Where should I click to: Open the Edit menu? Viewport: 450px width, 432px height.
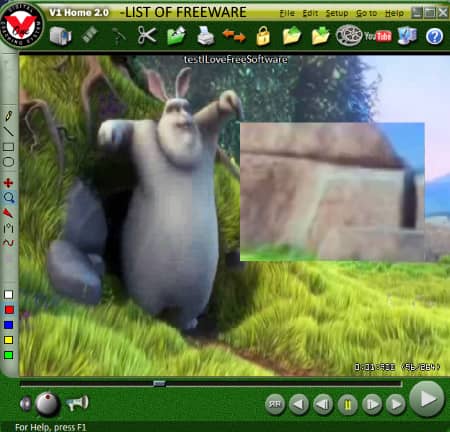310,13
